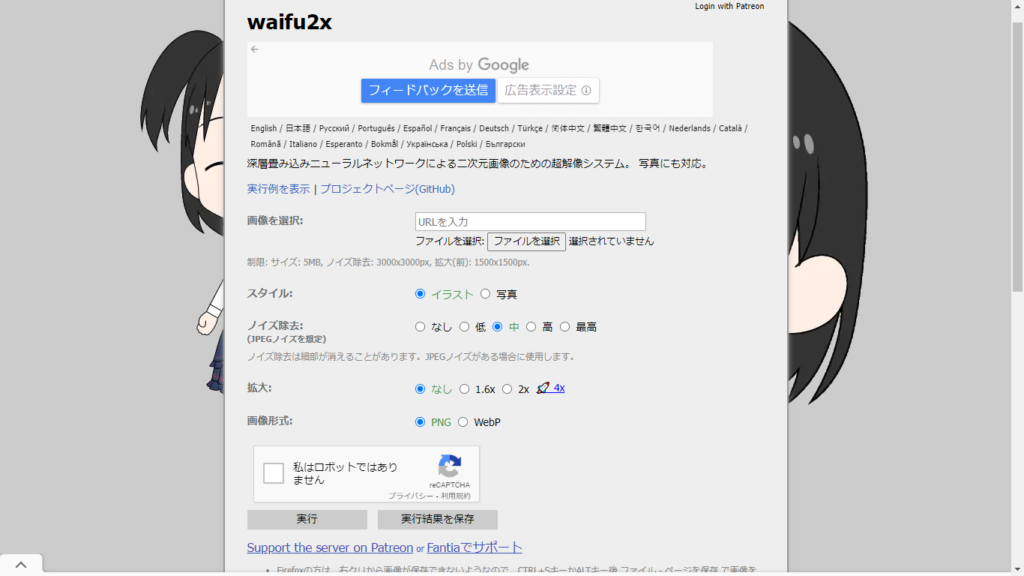Click the back arrow in the ad banner
Viewport: 1024px width, 576px height.
point(255,49)
